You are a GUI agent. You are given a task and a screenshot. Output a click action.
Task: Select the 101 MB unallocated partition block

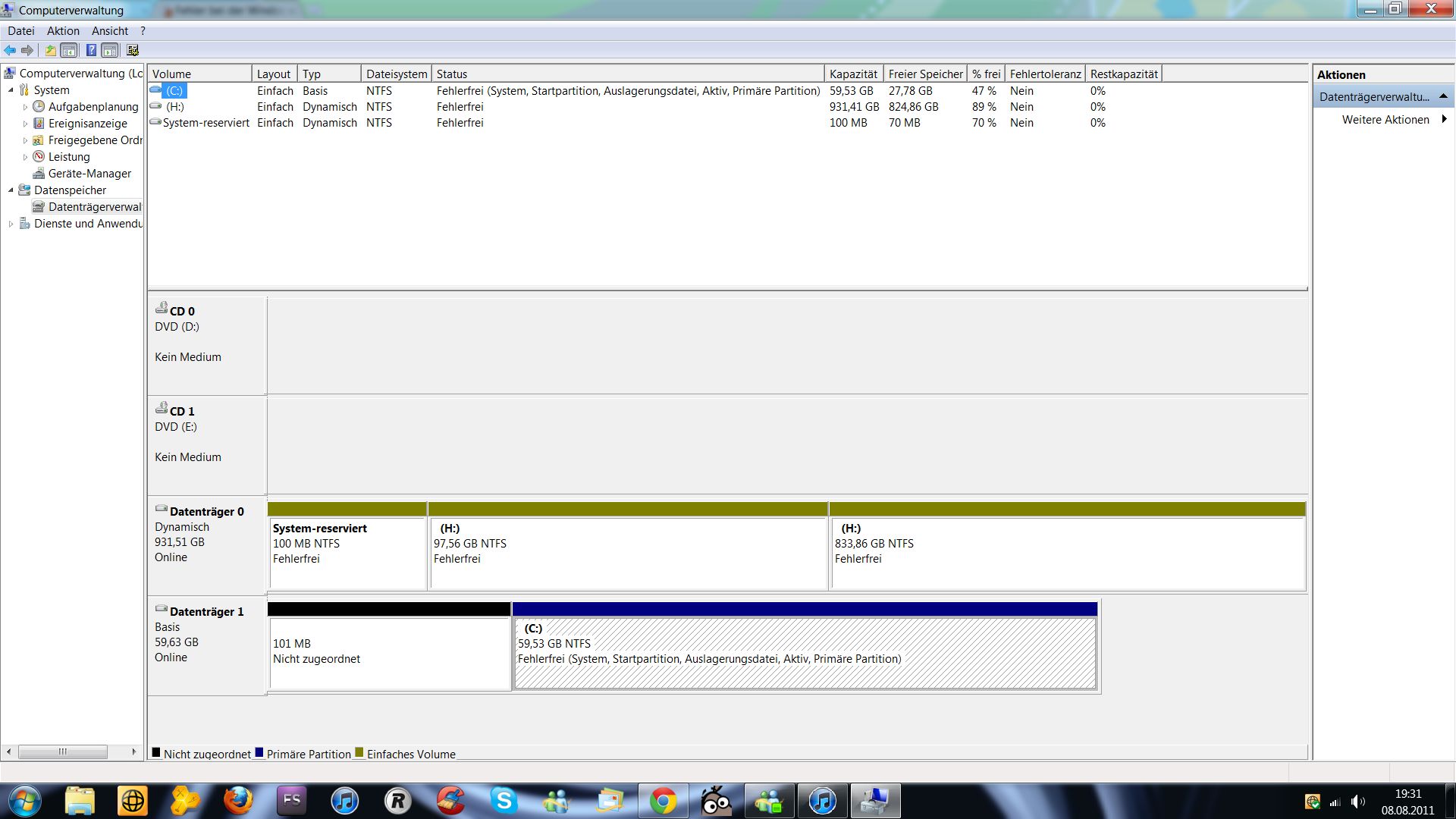[x=389, y=652]
